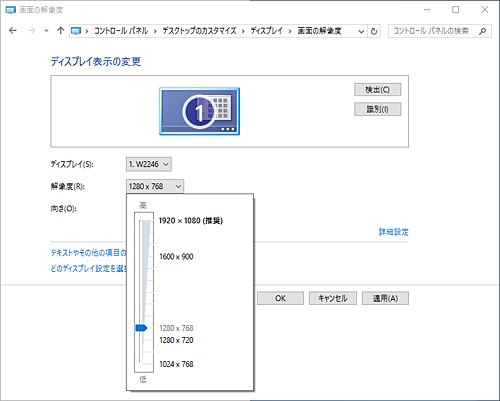Click the 検出(C) detect button

378,90
